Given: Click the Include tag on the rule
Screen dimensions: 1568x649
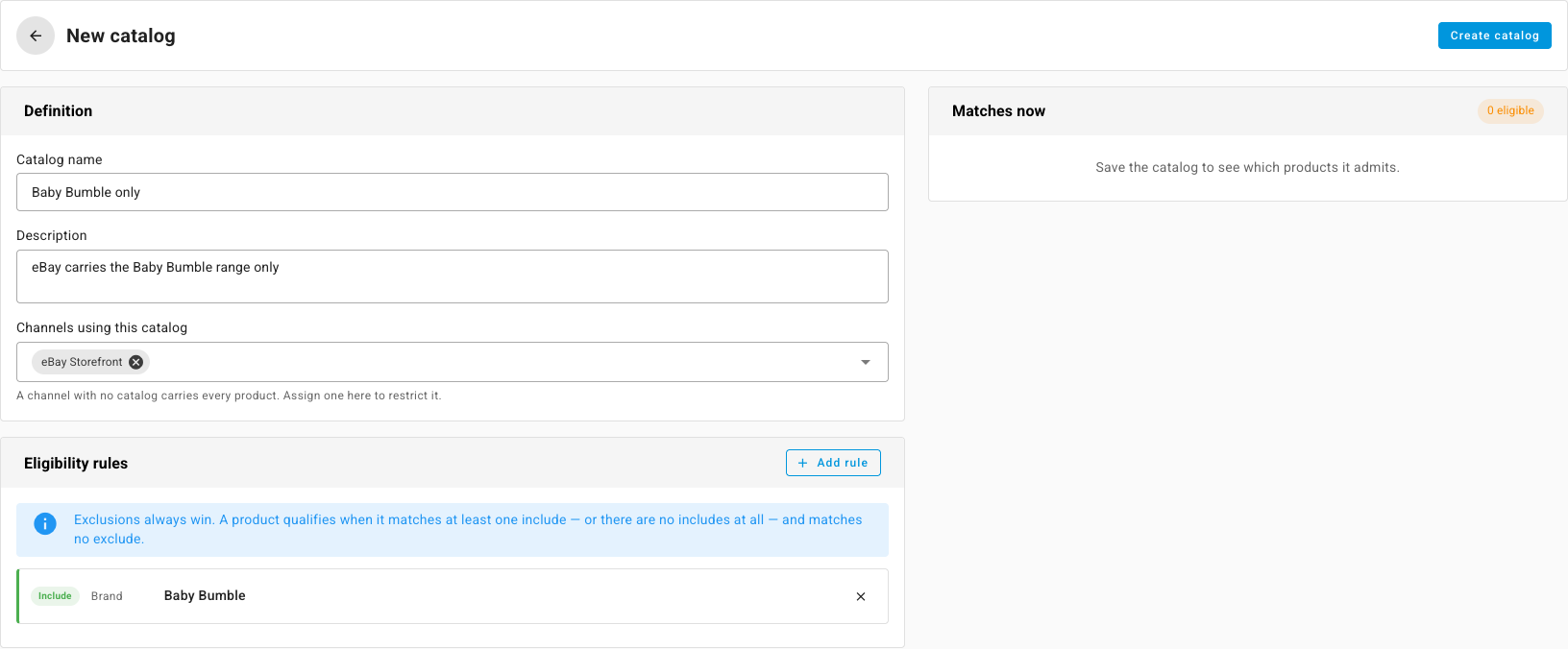Looking at the screenshot, I should 55,596.
